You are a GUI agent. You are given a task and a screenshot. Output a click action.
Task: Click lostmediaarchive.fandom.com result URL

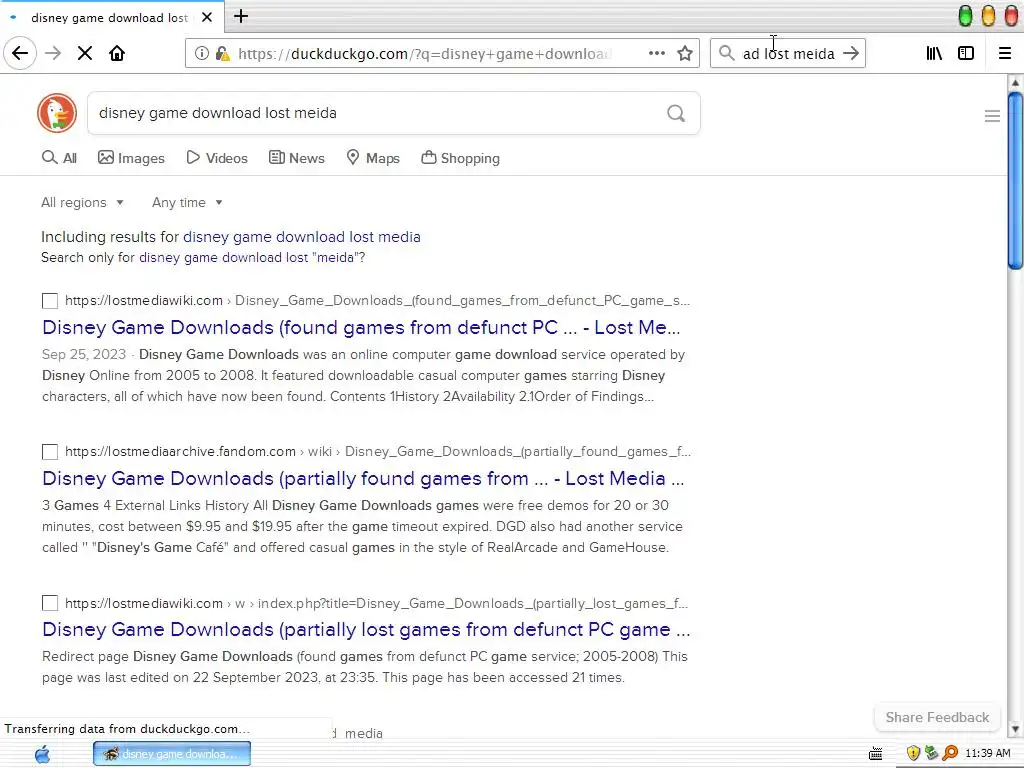point(378,451)
